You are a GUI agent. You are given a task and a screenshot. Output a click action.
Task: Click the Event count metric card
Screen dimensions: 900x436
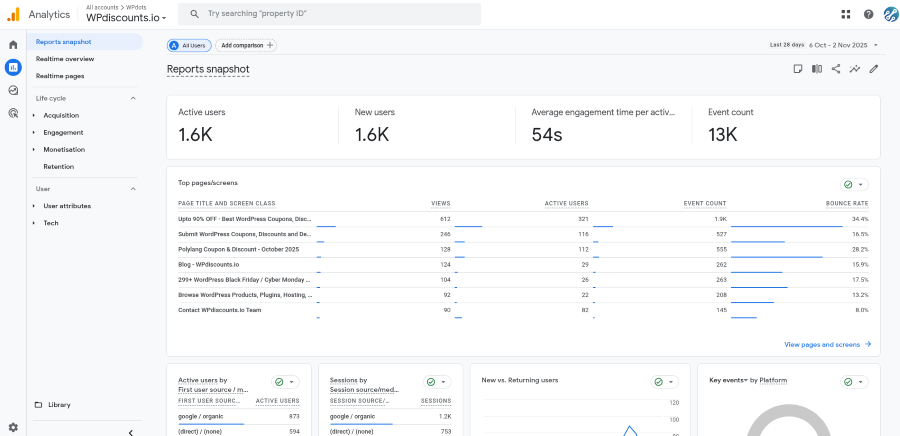(x=785, y=127)
